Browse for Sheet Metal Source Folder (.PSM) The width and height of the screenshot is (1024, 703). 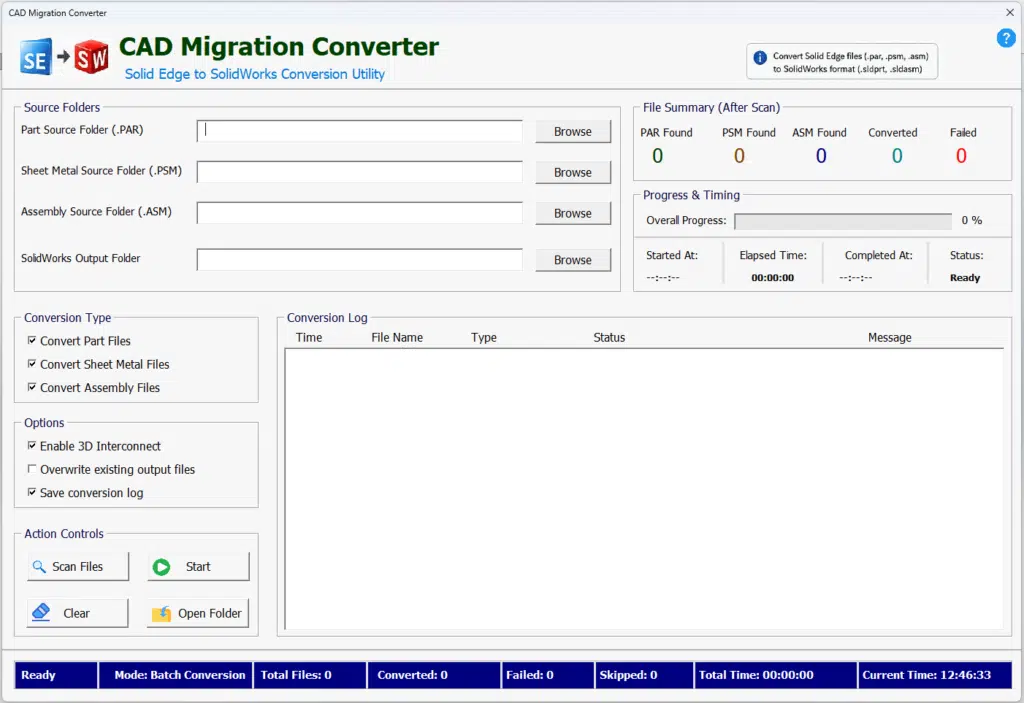tap(573, 172)
